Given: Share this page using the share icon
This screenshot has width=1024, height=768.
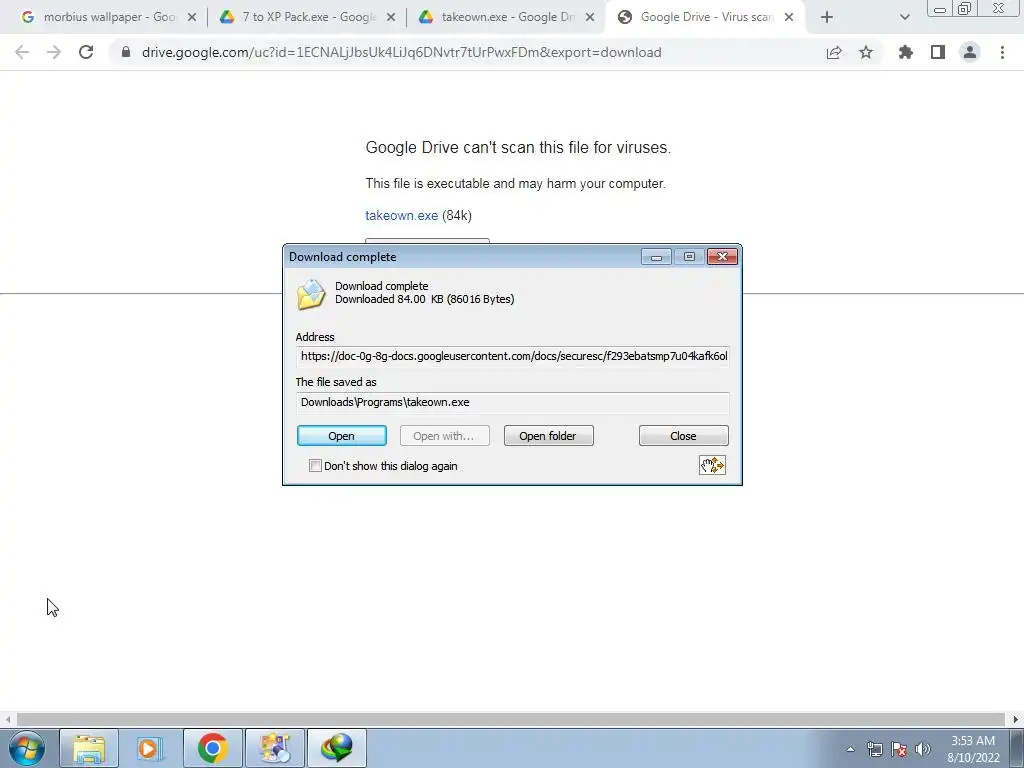Looking at the screenshot, I should (834, 52).
